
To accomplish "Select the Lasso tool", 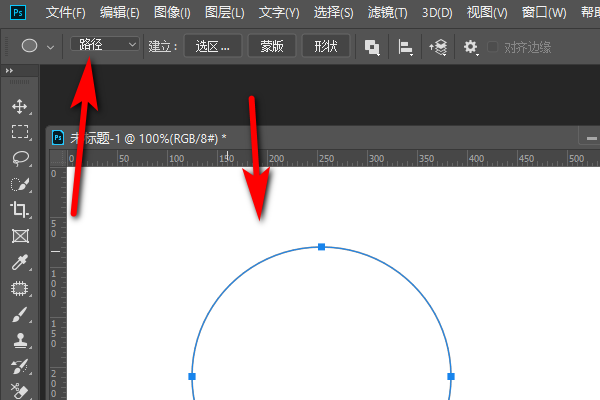I will coord(20,158).
